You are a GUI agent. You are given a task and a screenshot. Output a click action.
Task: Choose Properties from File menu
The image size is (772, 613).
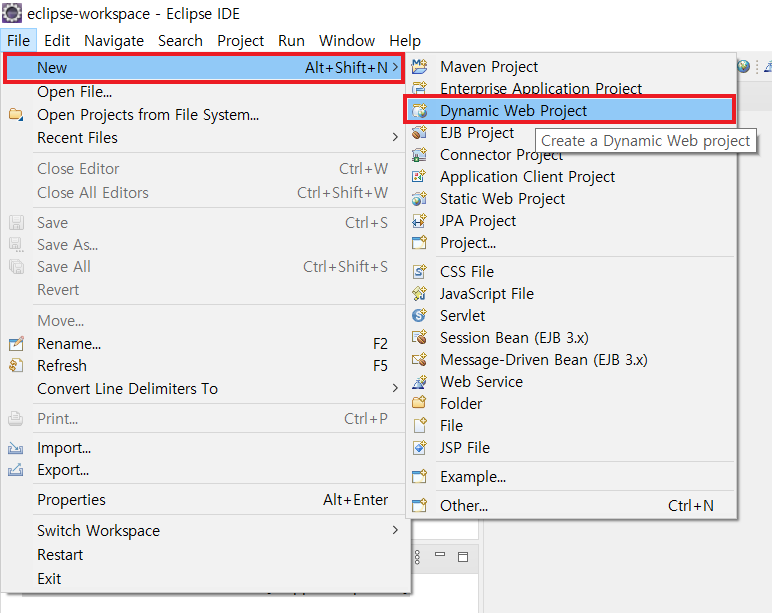205,500
